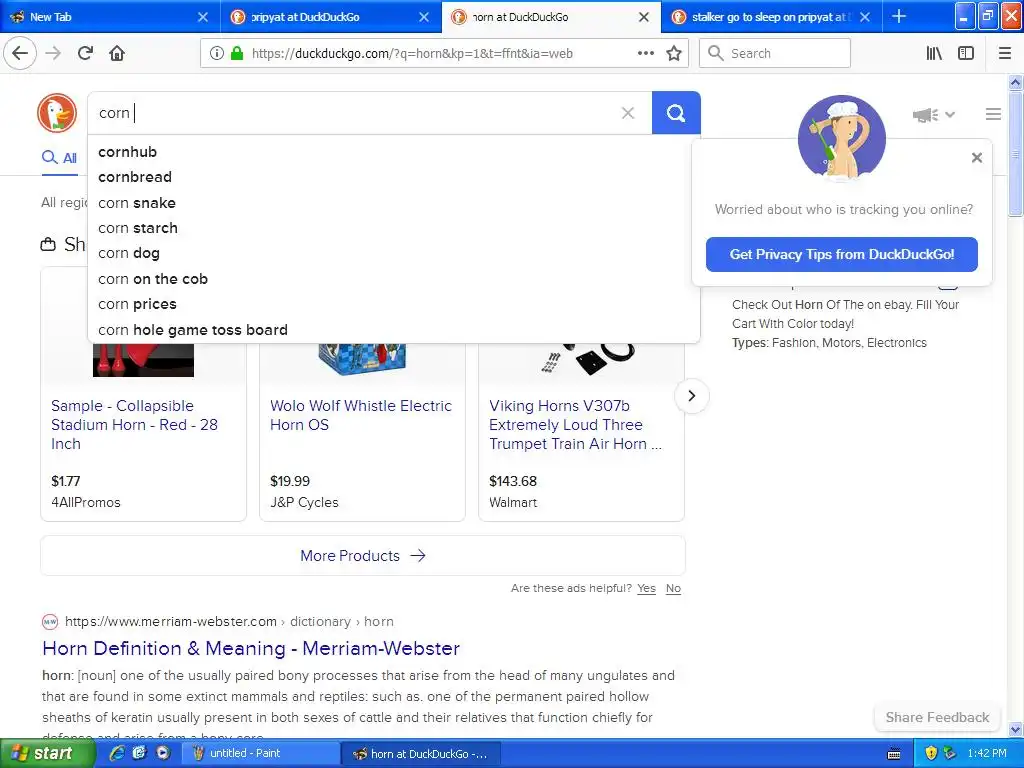Click the browser Forward arrow button

pos(53,54)
